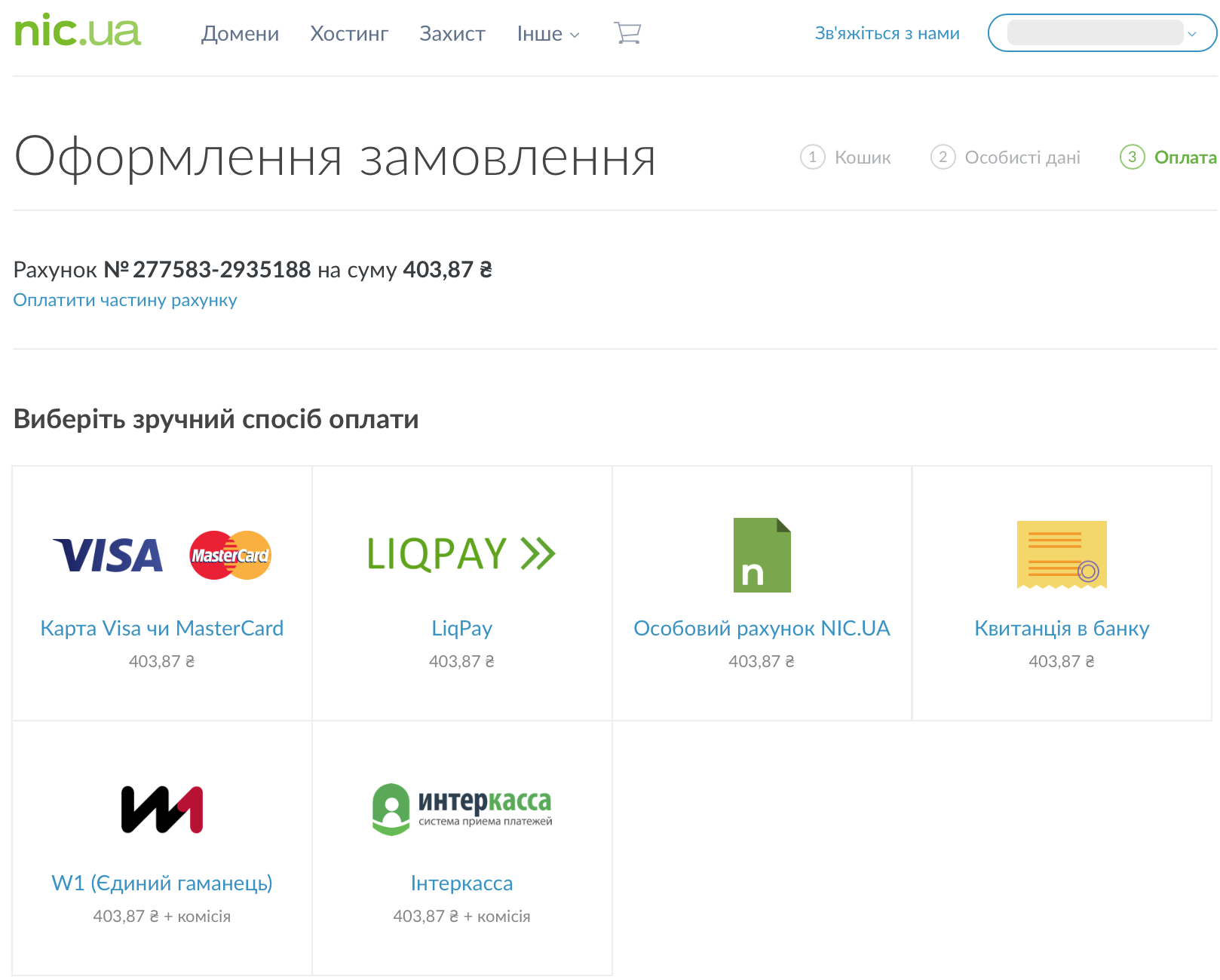This screenshot has height=980, width=1220.
Task: Open the shopping cart icon
Action: (x=627, y=33)
